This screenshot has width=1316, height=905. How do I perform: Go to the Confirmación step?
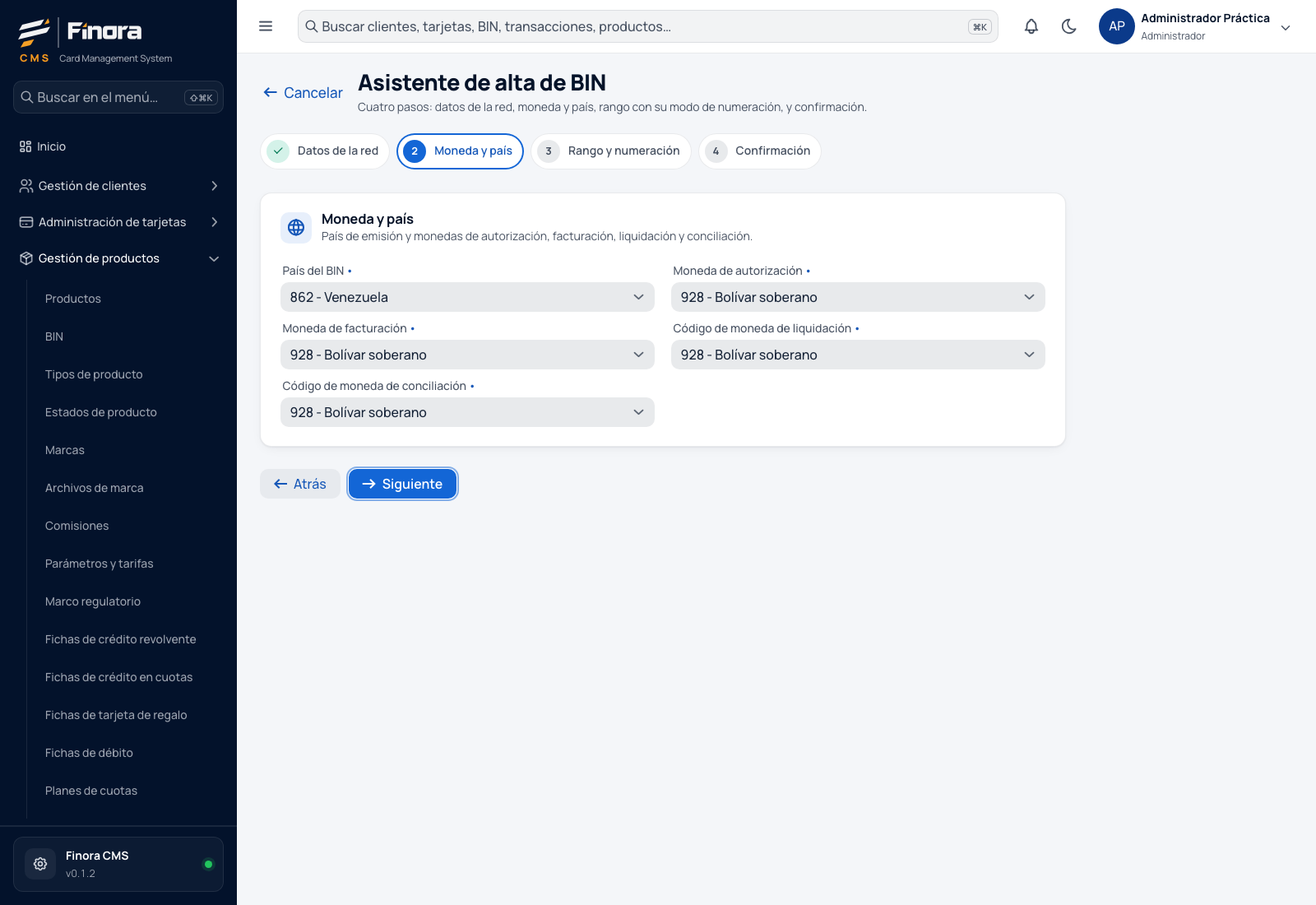[x=760, y=151]
